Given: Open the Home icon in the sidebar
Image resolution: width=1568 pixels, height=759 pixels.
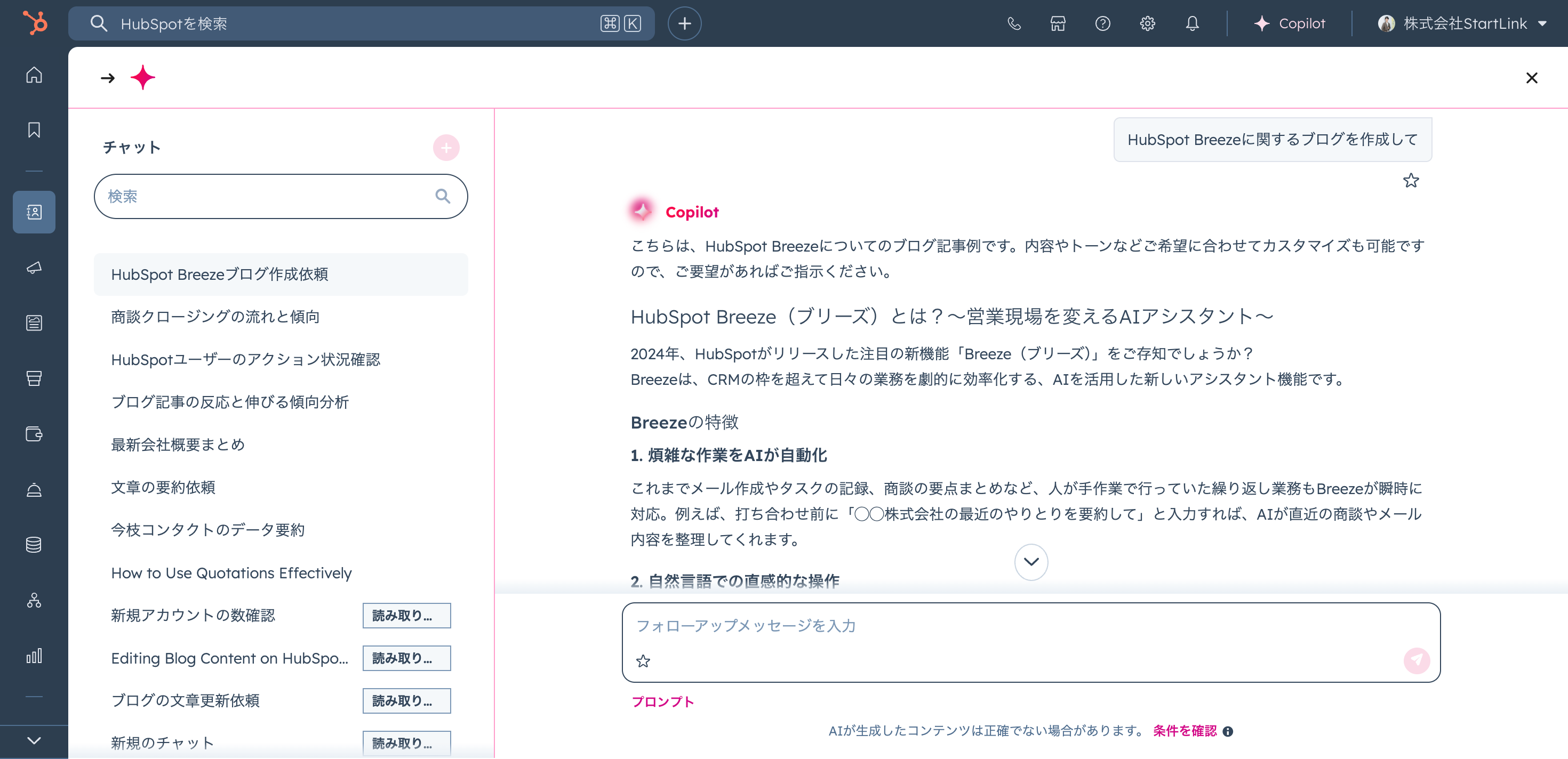Looking at the screenshot, I should click(34, 75).
